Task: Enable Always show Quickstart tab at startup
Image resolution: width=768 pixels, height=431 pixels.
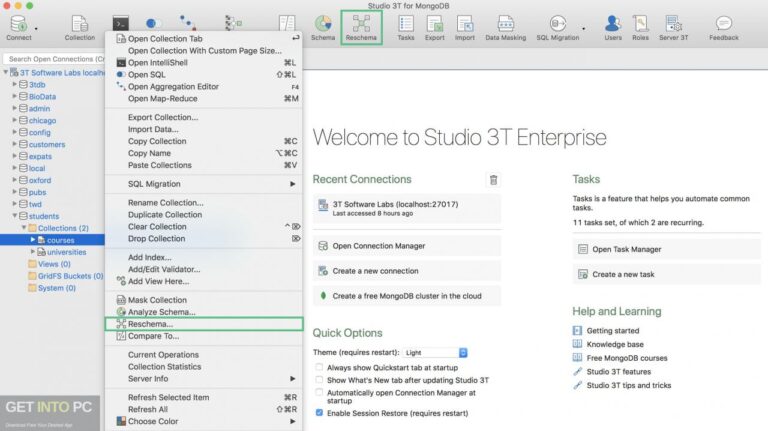Action: 319,367
